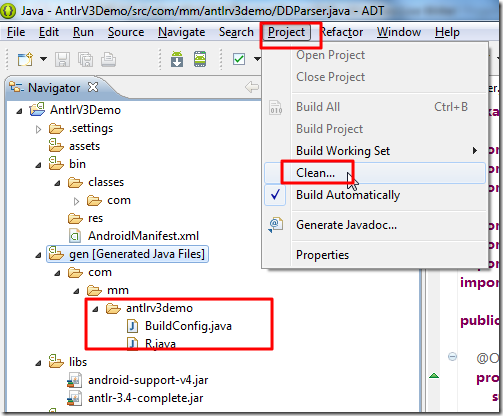Click the AntlrV3Demo project icon
The height and width of the screenshot is (416, 503).
37,109
